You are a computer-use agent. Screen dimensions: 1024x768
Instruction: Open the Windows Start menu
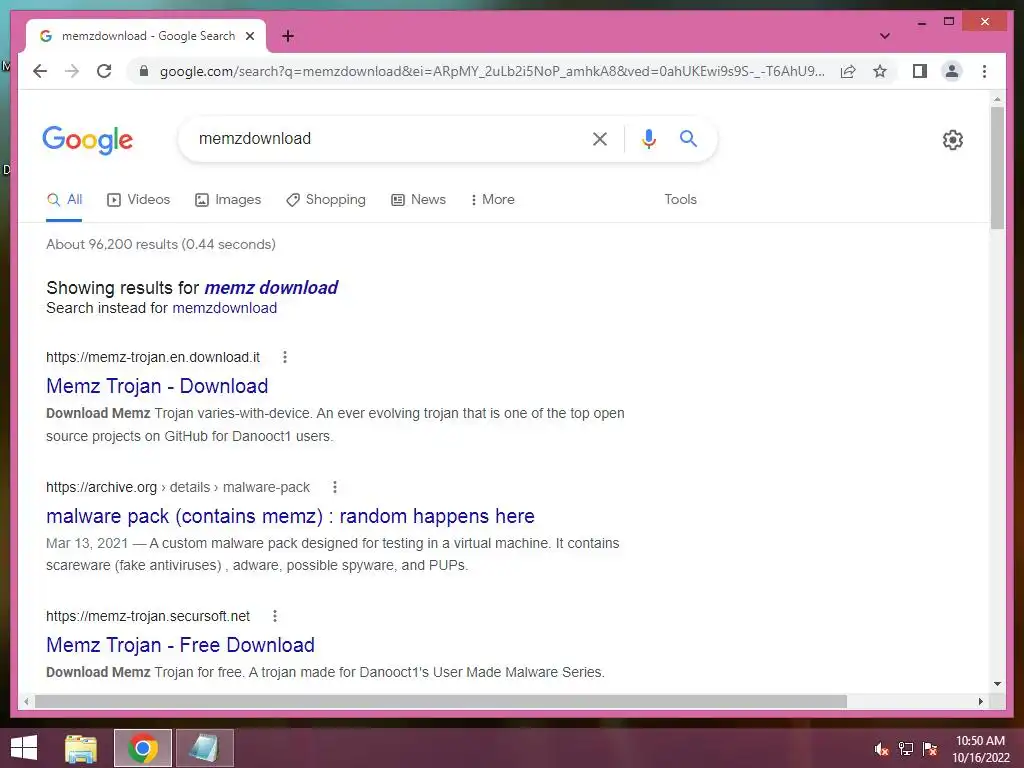click(24, 748)
